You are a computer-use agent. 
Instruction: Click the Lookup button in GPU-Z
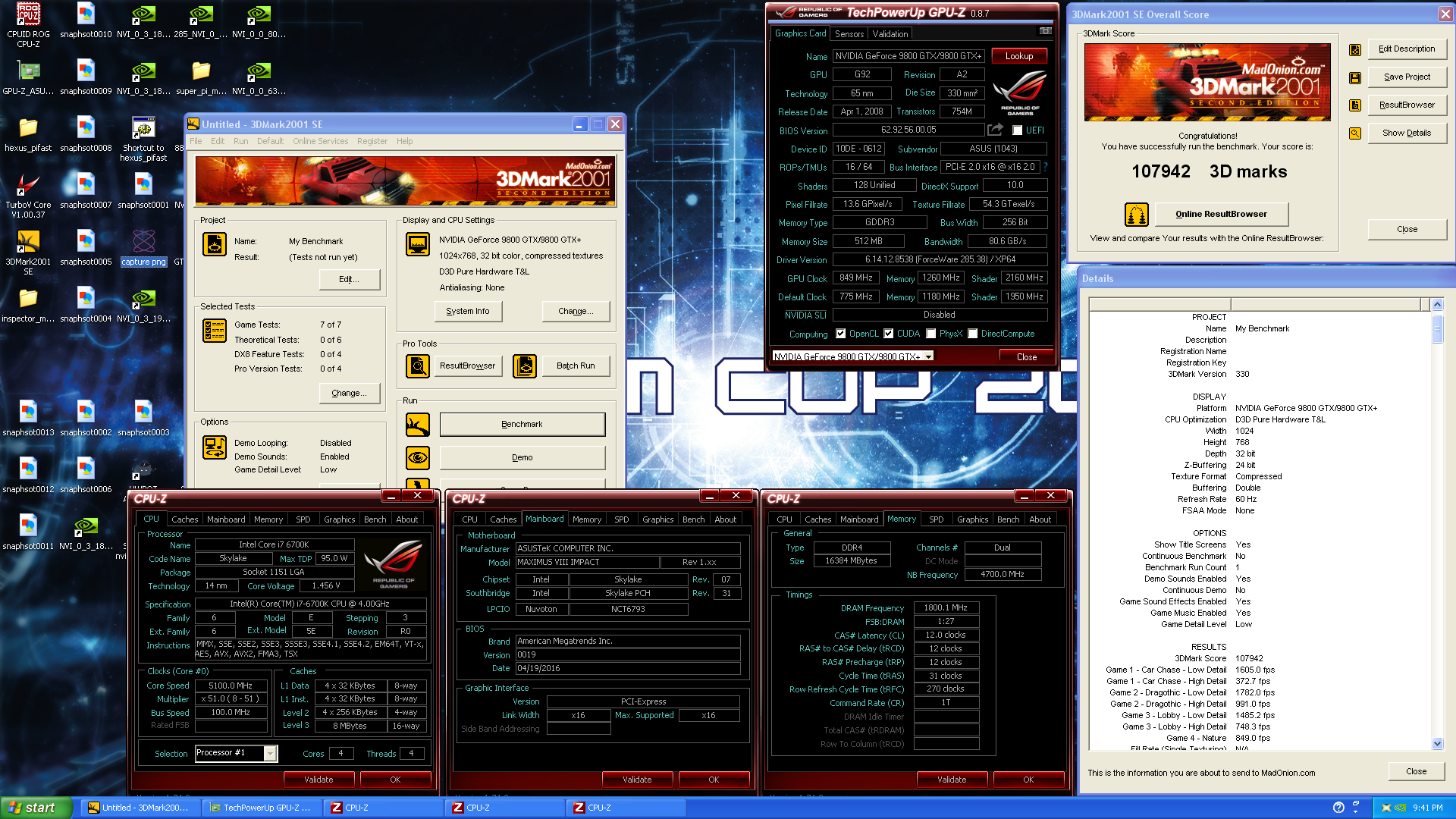click(1019, 56)
